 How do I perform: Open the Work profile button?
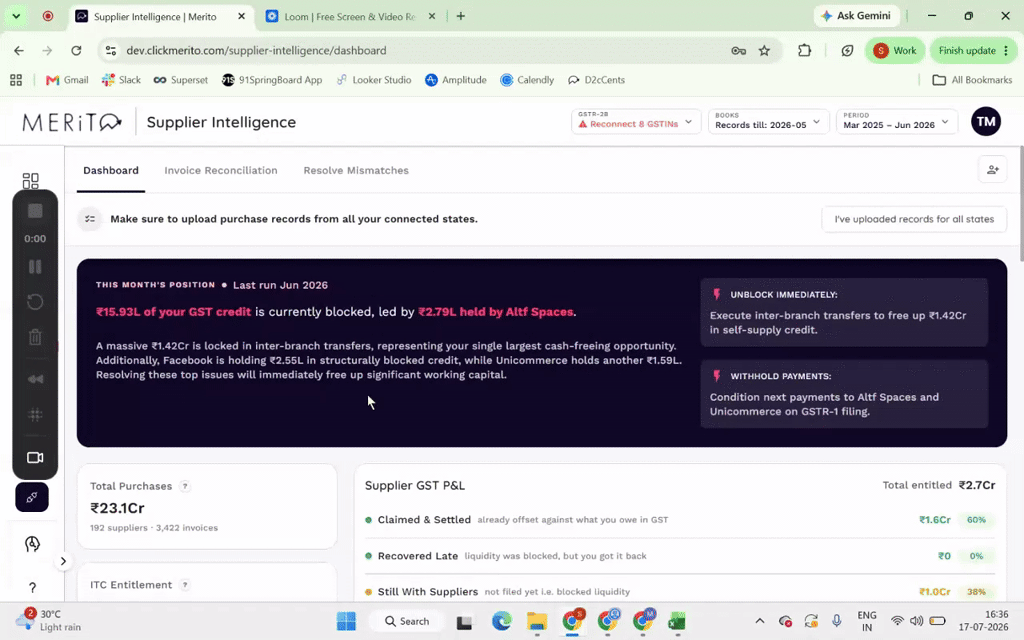coord(895,50)
